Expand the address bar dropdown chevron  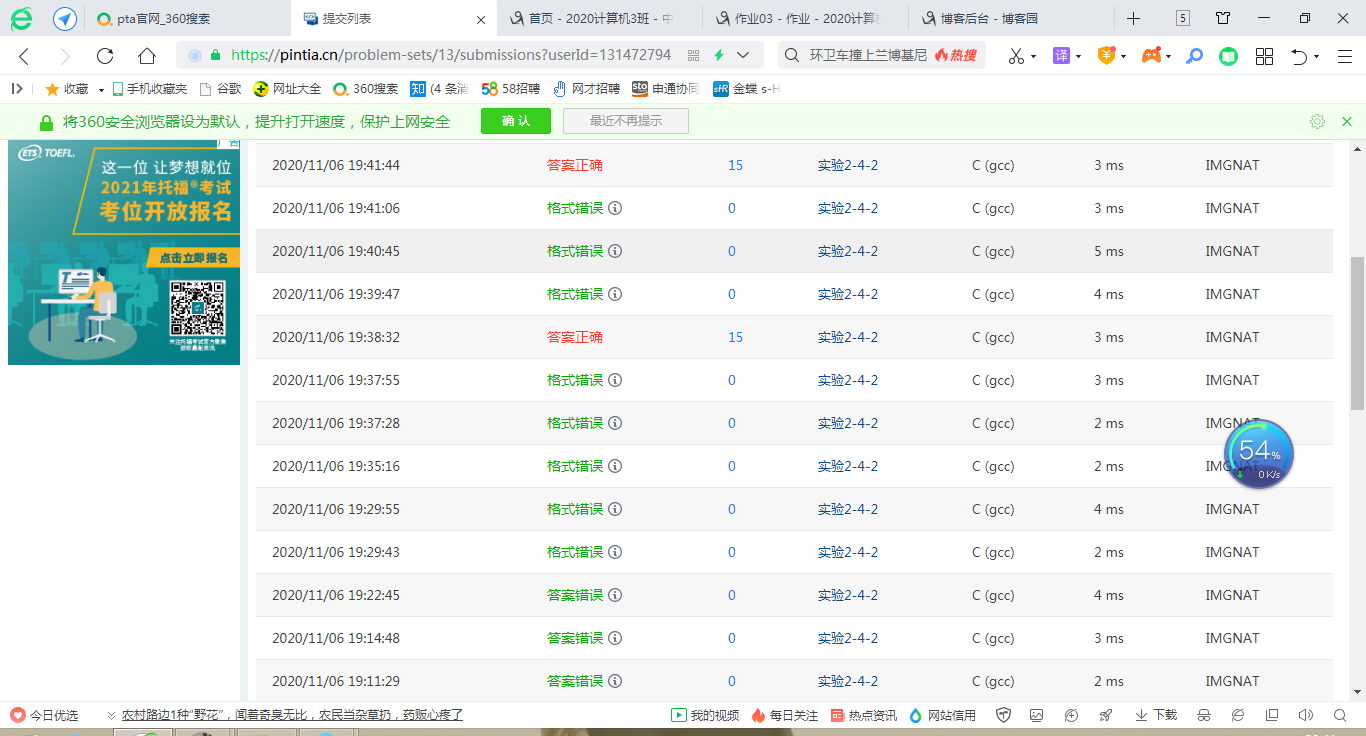[x=744, y=56]
